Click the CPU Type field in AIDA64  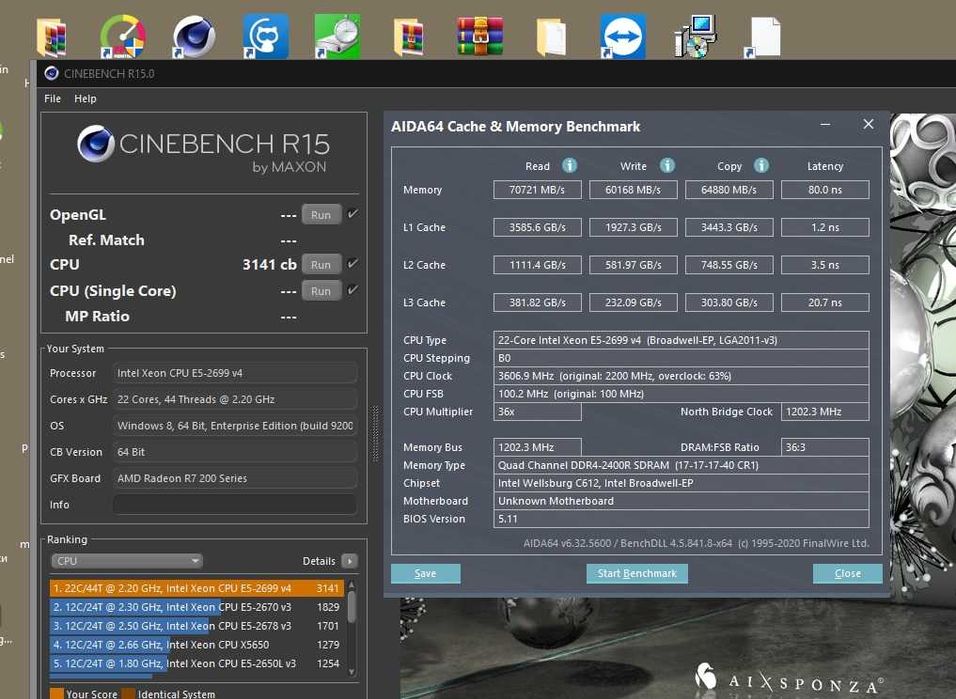pos(681,340)
